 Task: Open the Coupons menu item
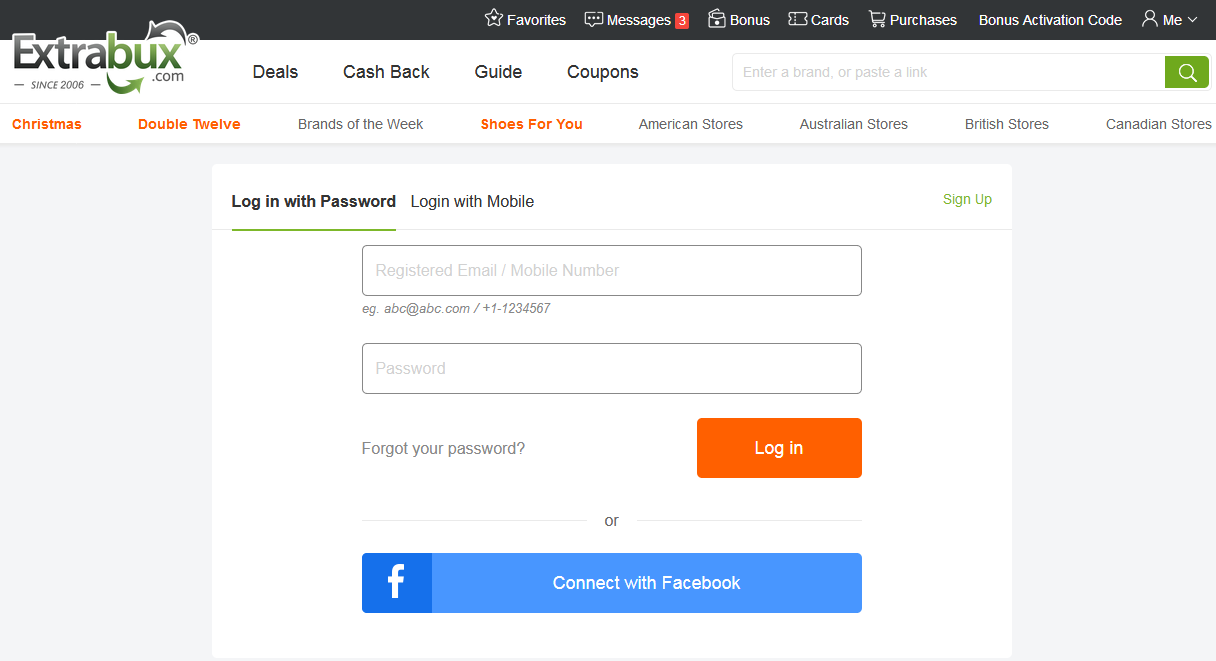coord(602,72)
